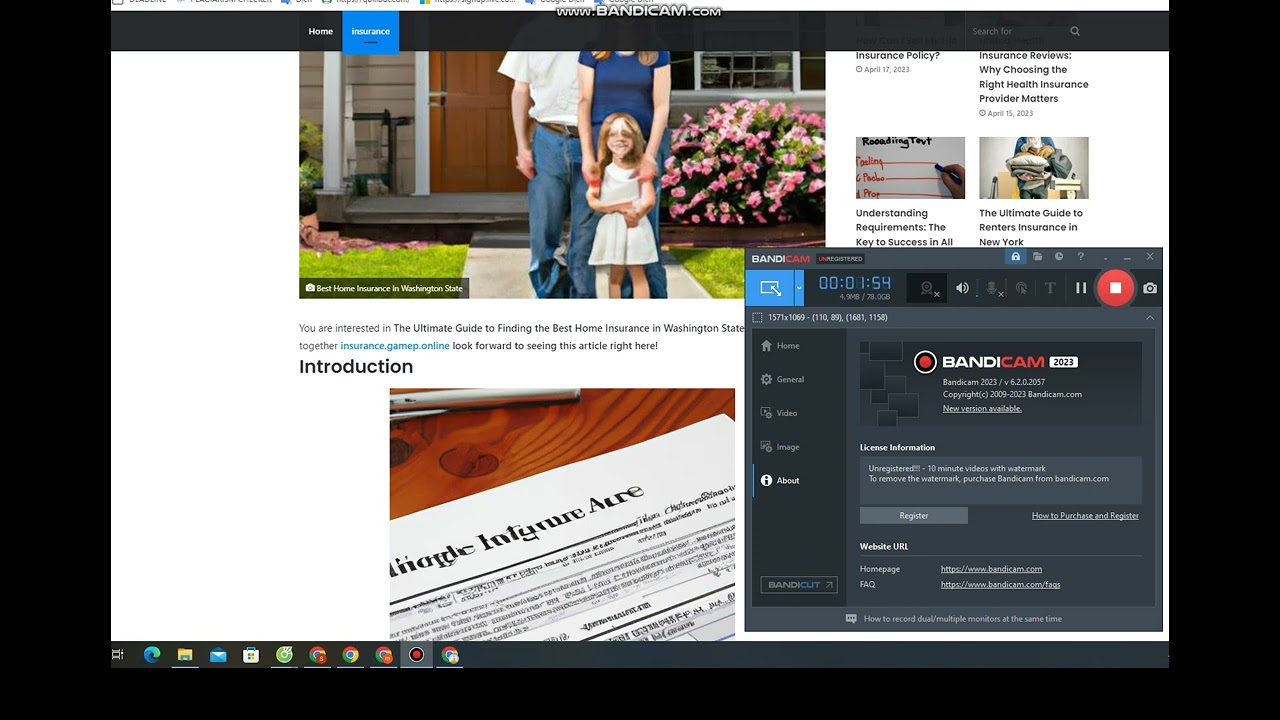Open How to Purchase and Register link
1280x720 pixels.
(x=1085, y=516)
